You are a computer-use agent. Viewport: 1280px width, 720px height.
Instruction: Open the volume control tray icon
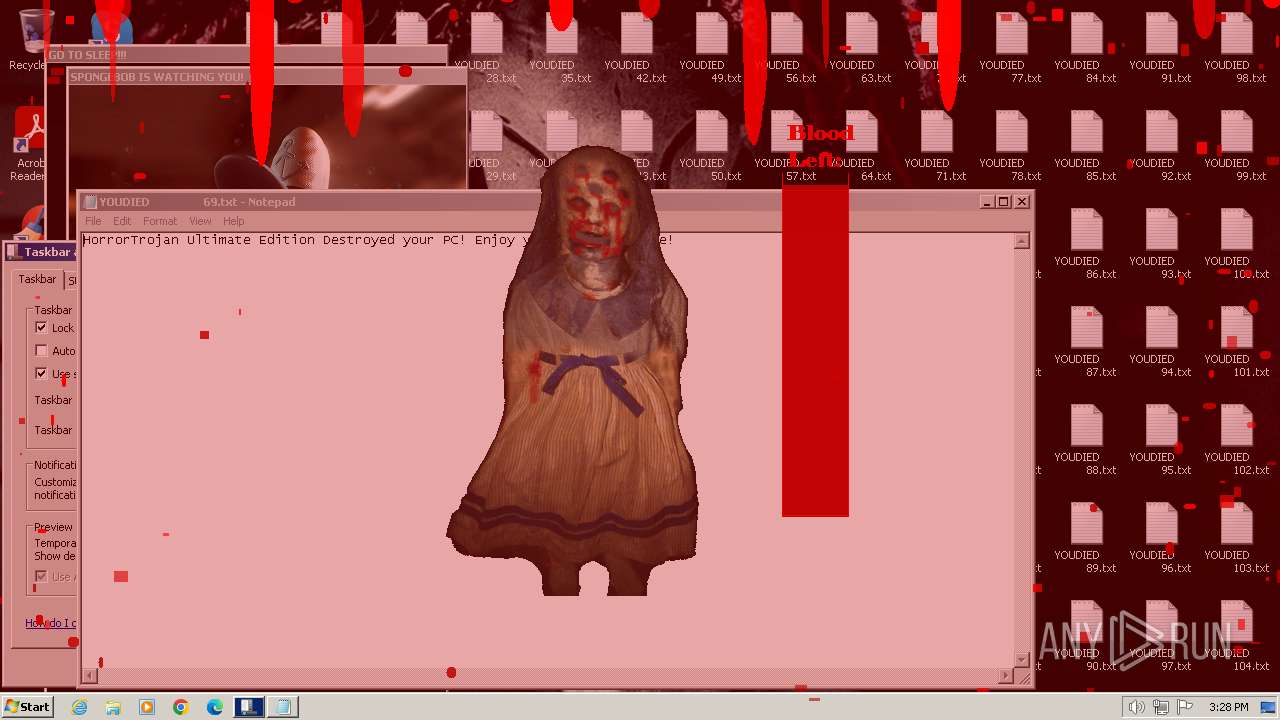click(x=1136, y=707)
